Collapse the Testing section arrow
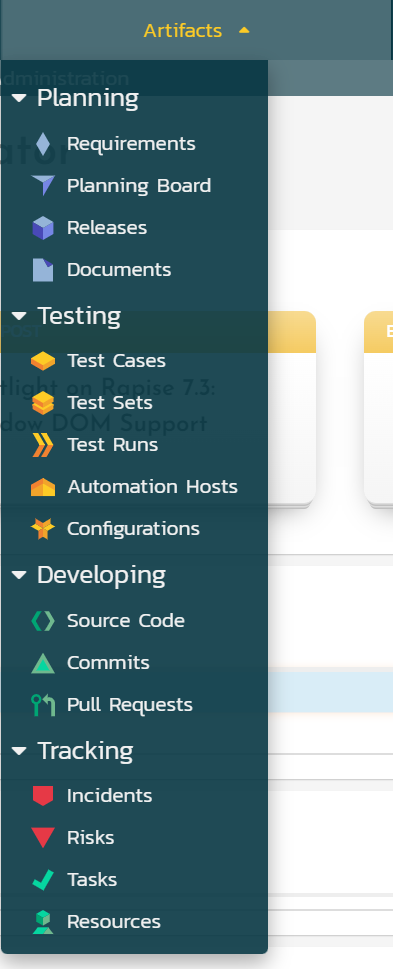This screenshot has height=969, width=393. (x=19, y=316)
